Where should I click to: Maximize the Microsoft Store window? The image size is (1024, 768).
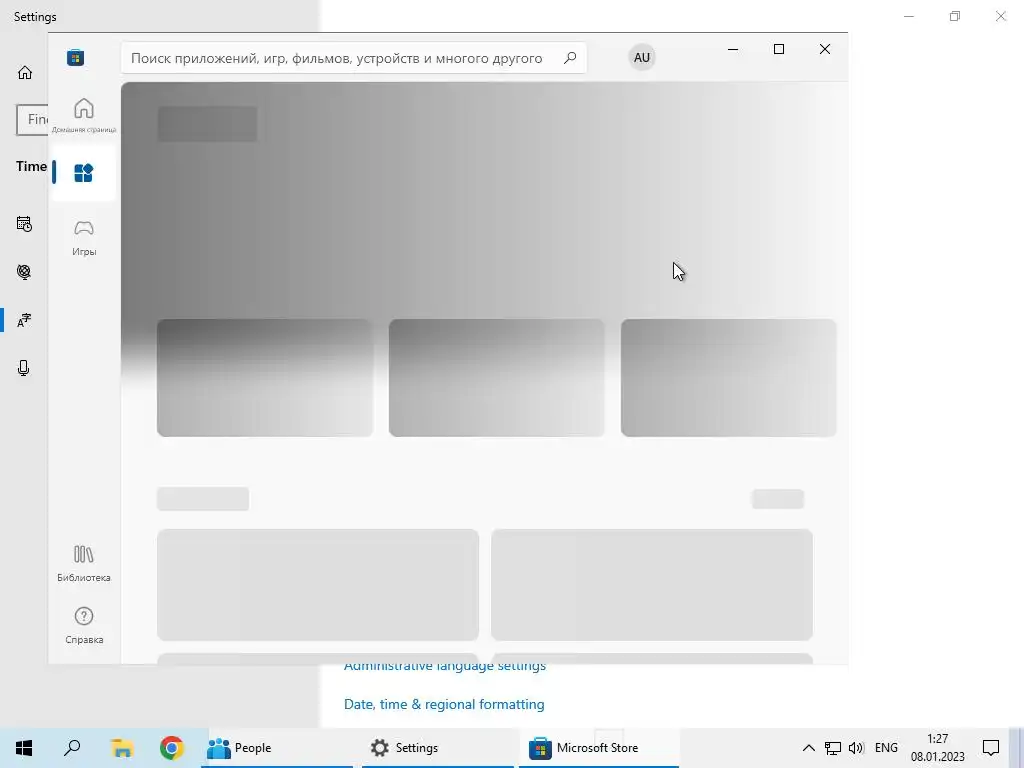778,49
